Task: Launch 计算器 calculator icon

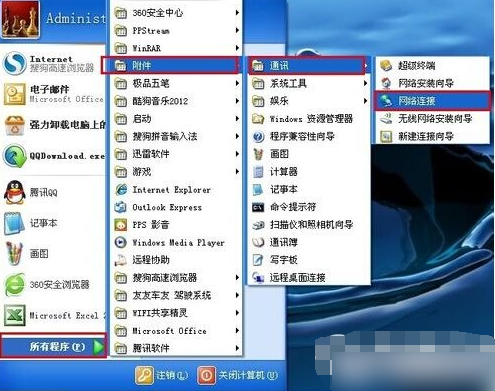Action: coord(258,172)
